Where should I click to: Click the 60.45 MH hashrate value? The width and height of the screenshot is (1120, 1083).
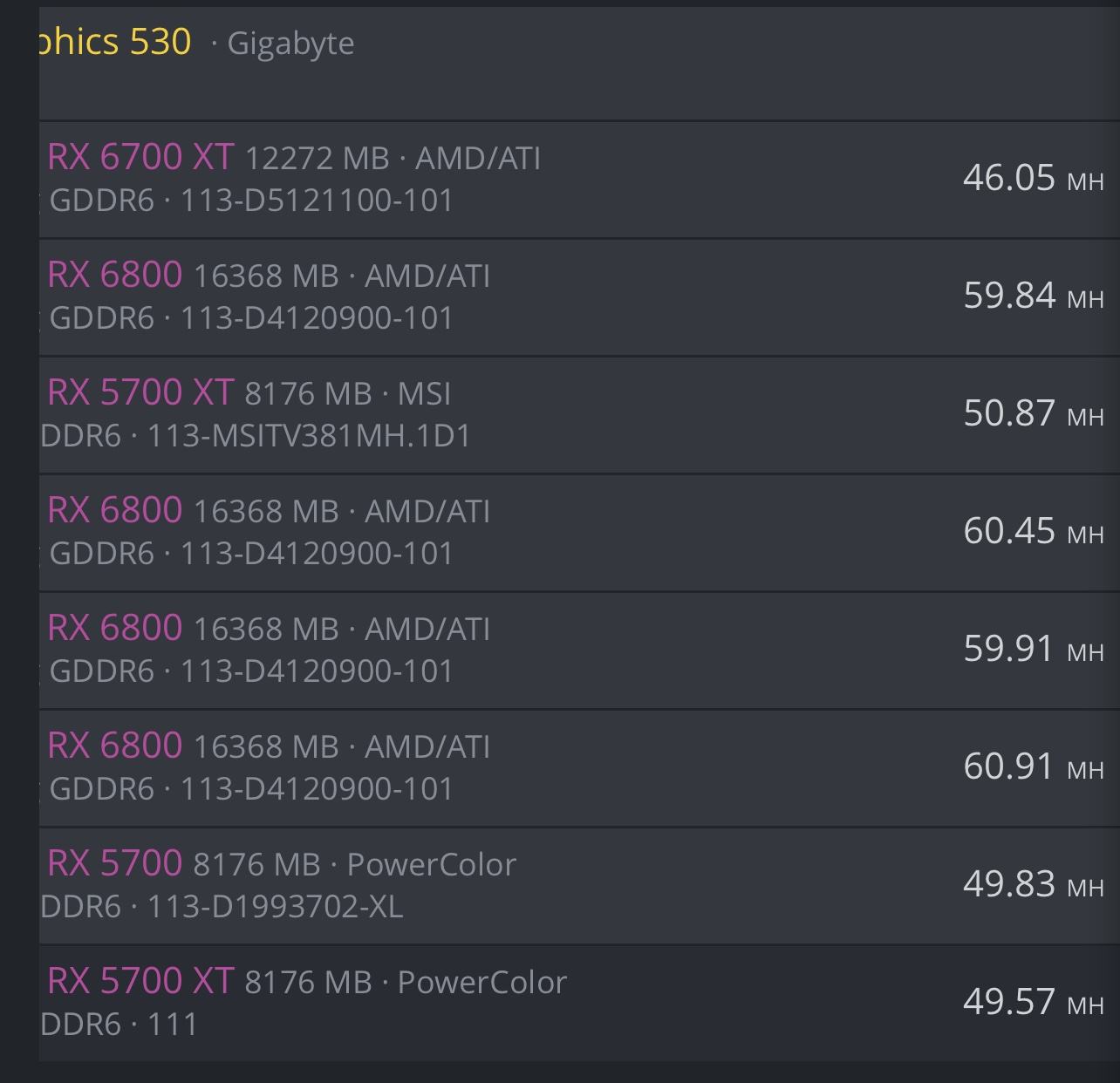pyautogui.click(x=1034, y=531)
